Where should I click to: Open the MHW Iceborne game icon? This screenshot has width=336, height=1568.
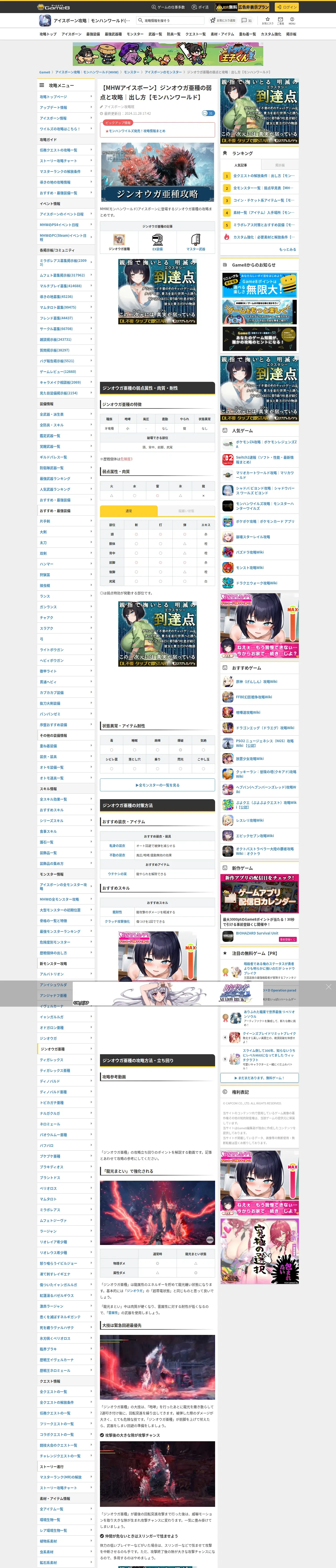[x=44, y=21]
